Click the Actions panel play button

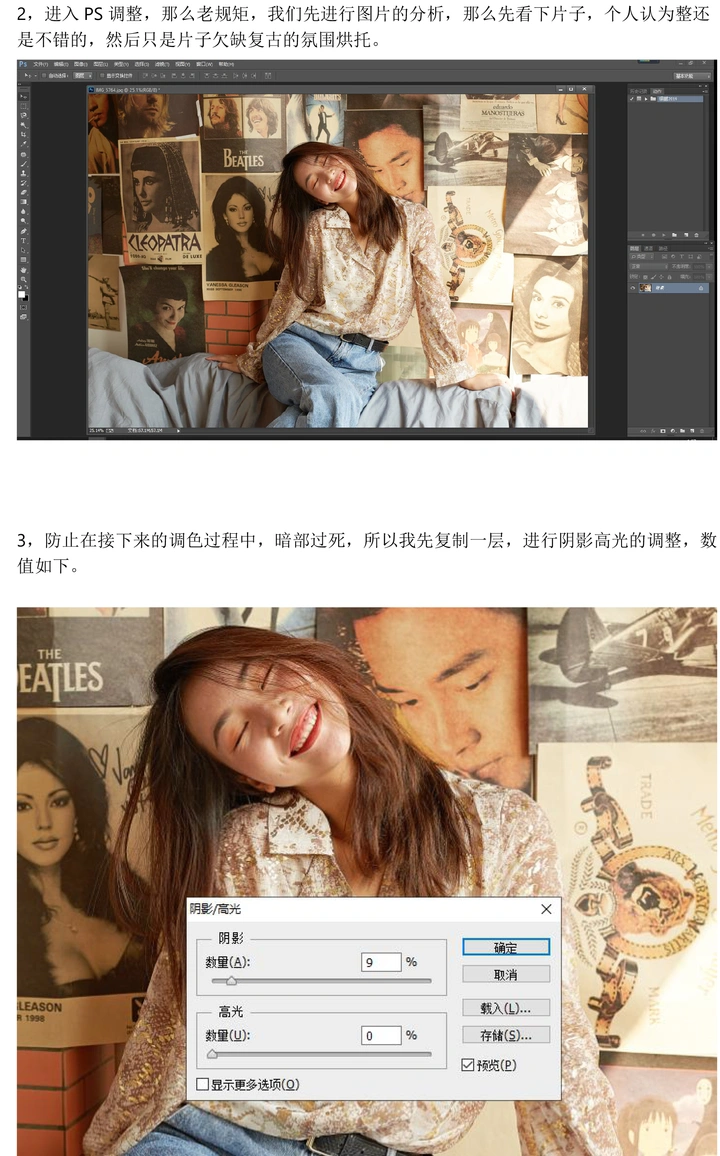click(x=664, y=234)
